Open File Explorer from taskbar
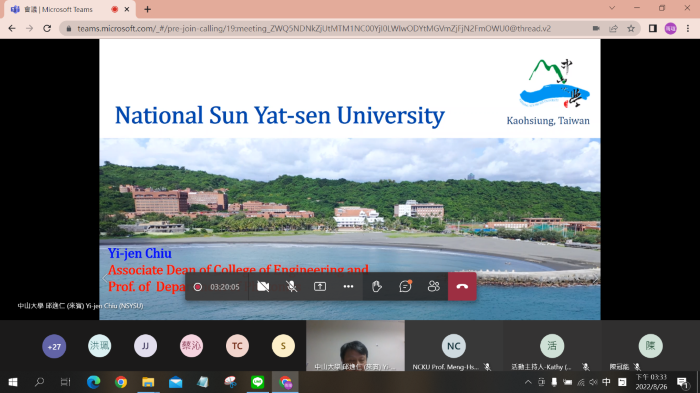 pos(148,382)
